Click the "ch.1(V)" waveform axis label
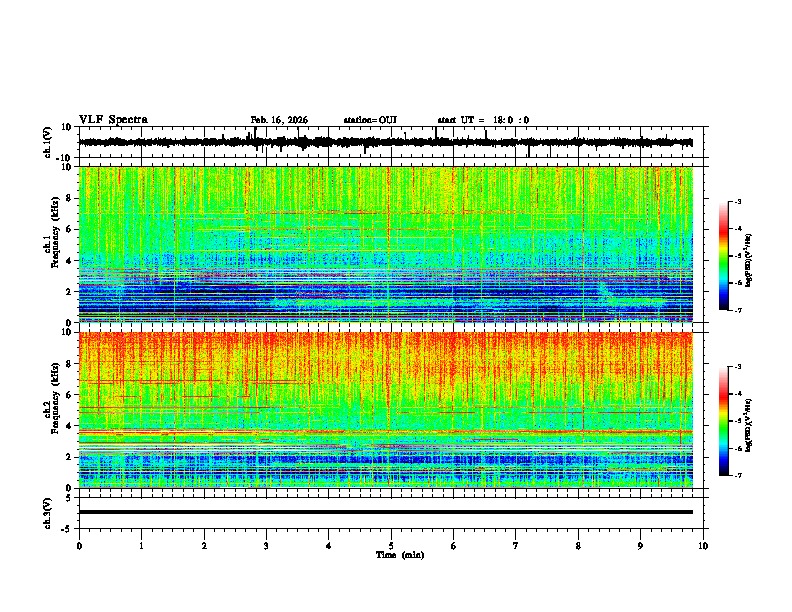The image size is (792, 612). 48,142
